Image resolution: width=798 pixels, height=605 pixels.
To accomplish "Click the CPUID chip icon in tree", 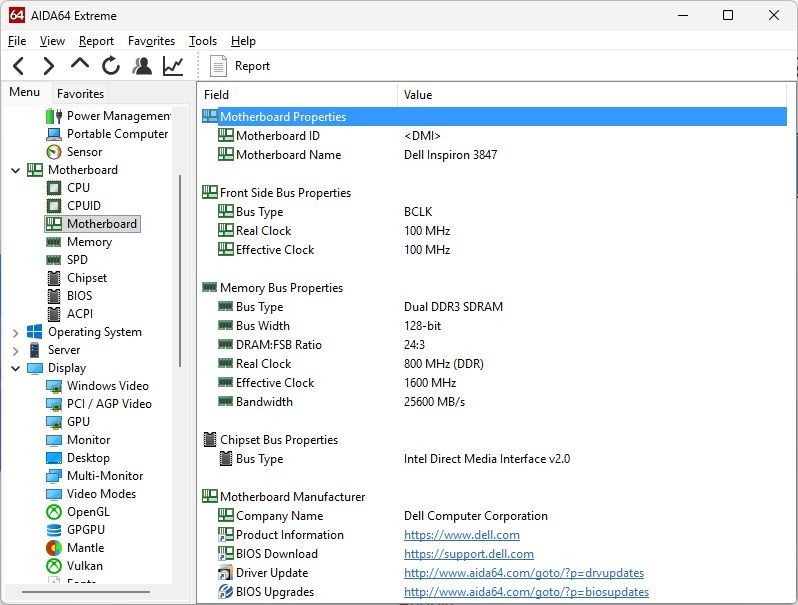I will tap(53, 206).
